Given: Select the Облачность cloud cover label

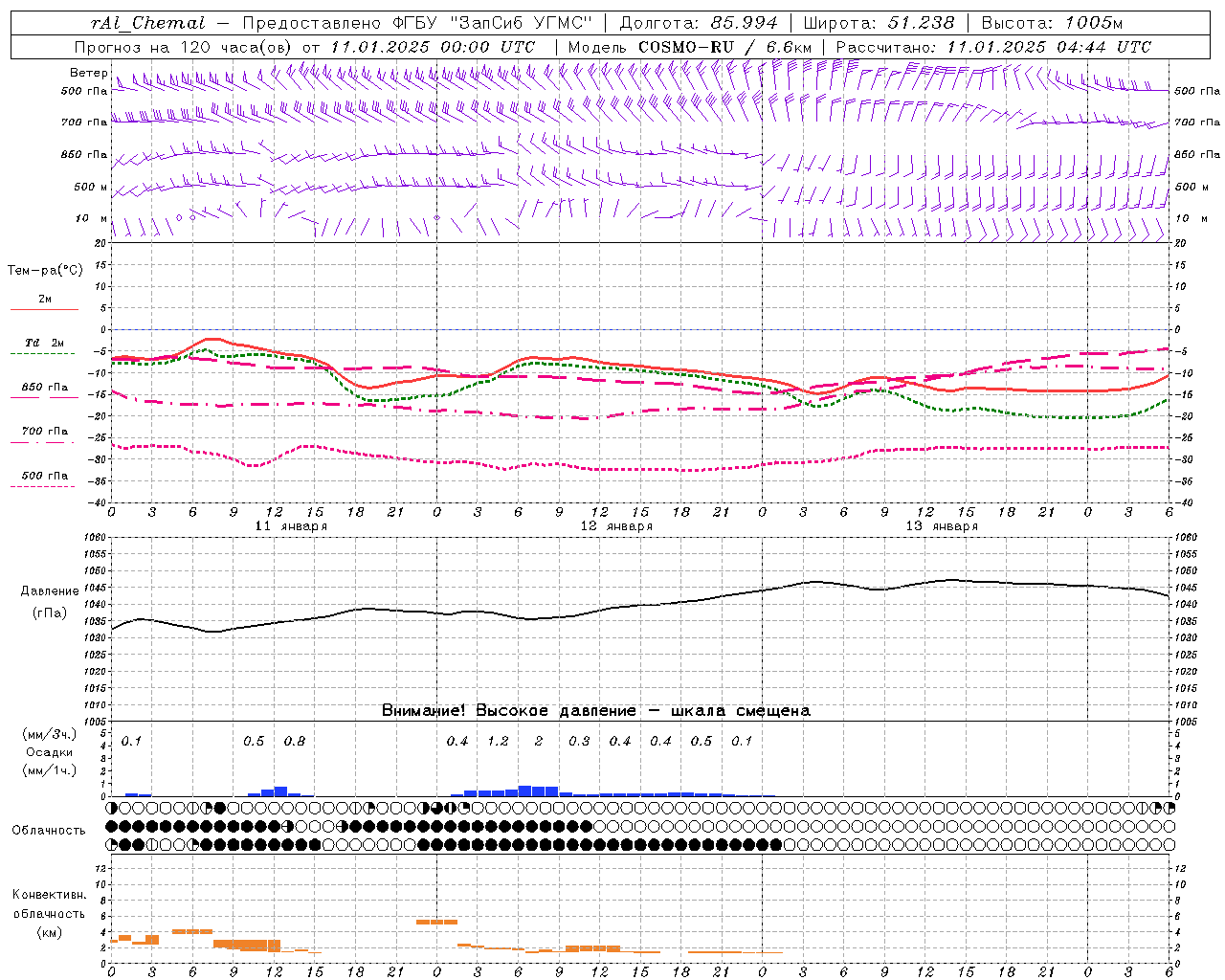Looking at the screenshot, I should tap(49, 831).
